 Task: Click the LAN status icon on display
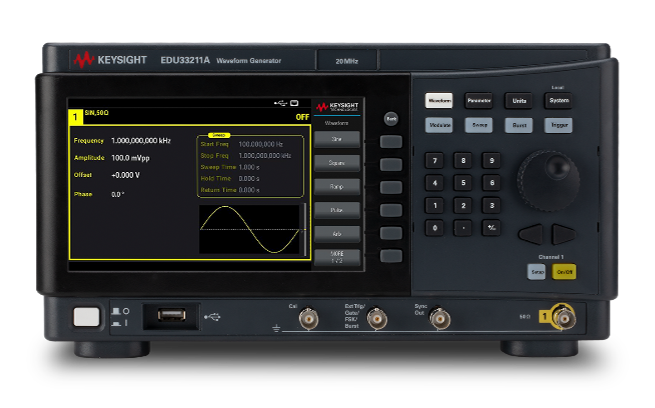(x=294, y=103)
